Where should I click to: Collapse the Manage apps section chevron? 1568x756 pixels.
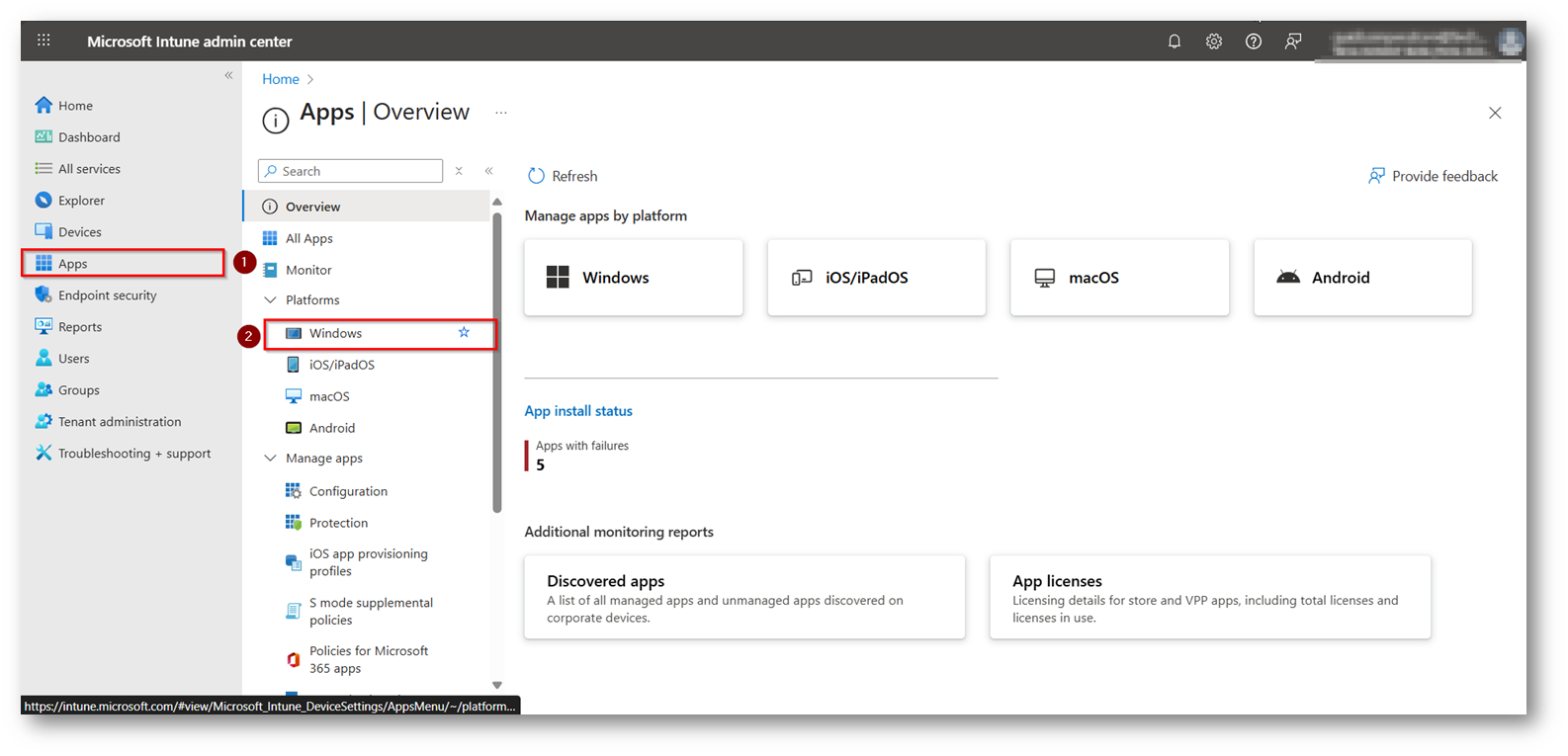tap(270, 459)
